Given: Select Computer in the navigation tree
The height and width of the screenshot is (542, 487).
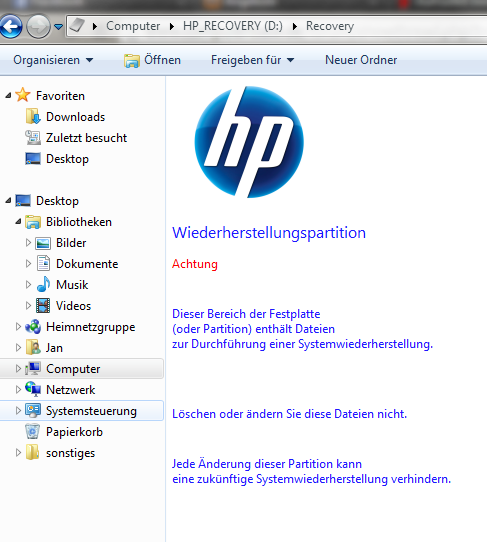Looking at the screenshot, I should 73,369.
